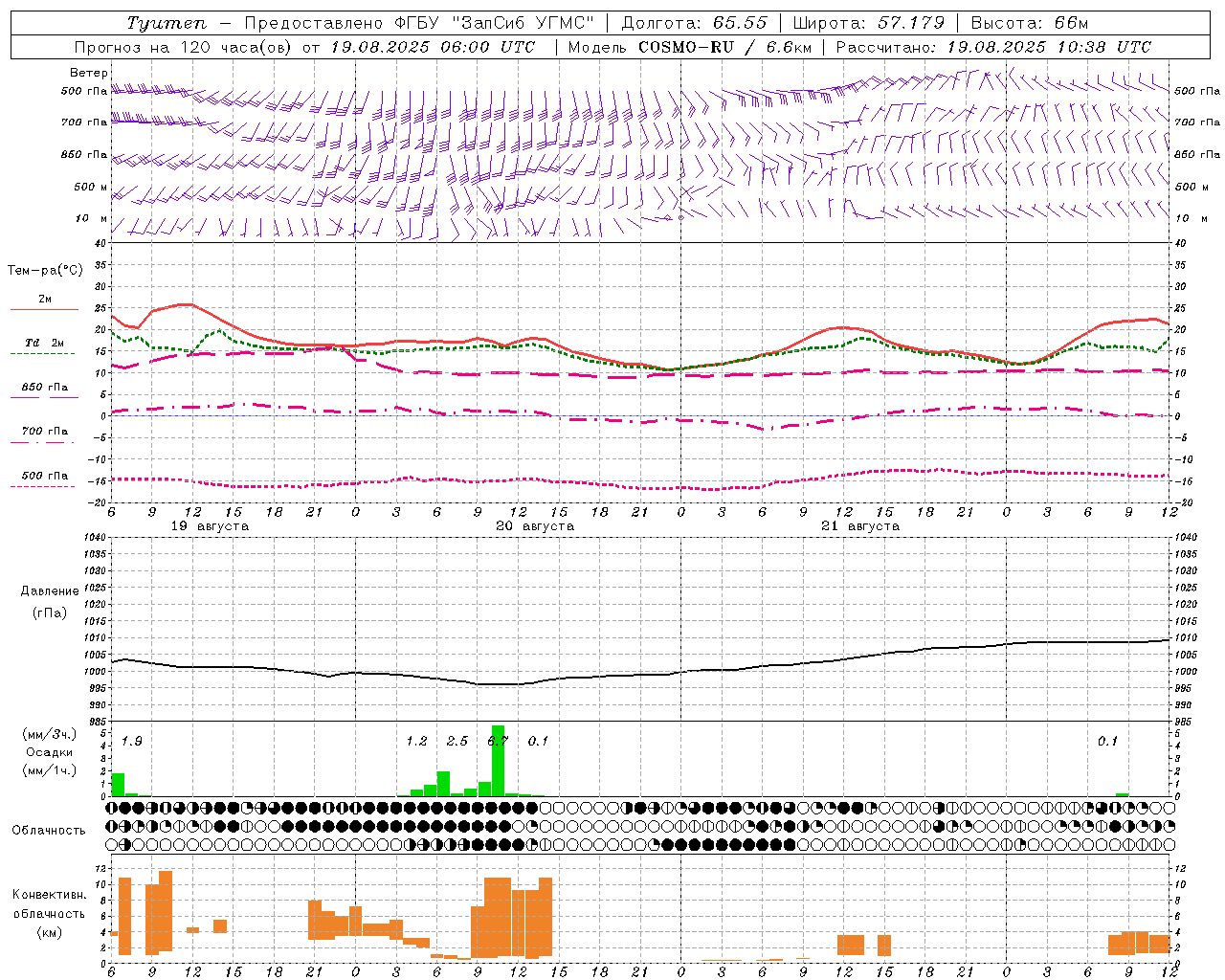The width and height of the screenshot is (1225, 980).
Task: Click the Рассчитано 10:38 UTC timestamp
Action: point(994,47)
